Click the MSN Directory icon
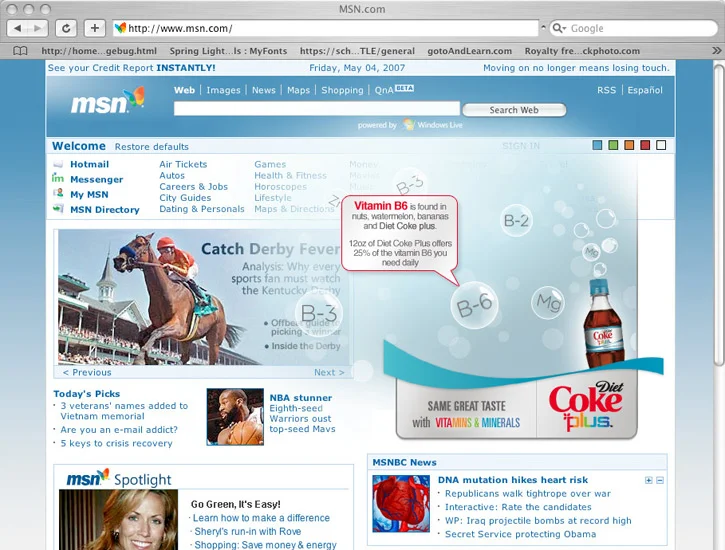 [58, 208]
